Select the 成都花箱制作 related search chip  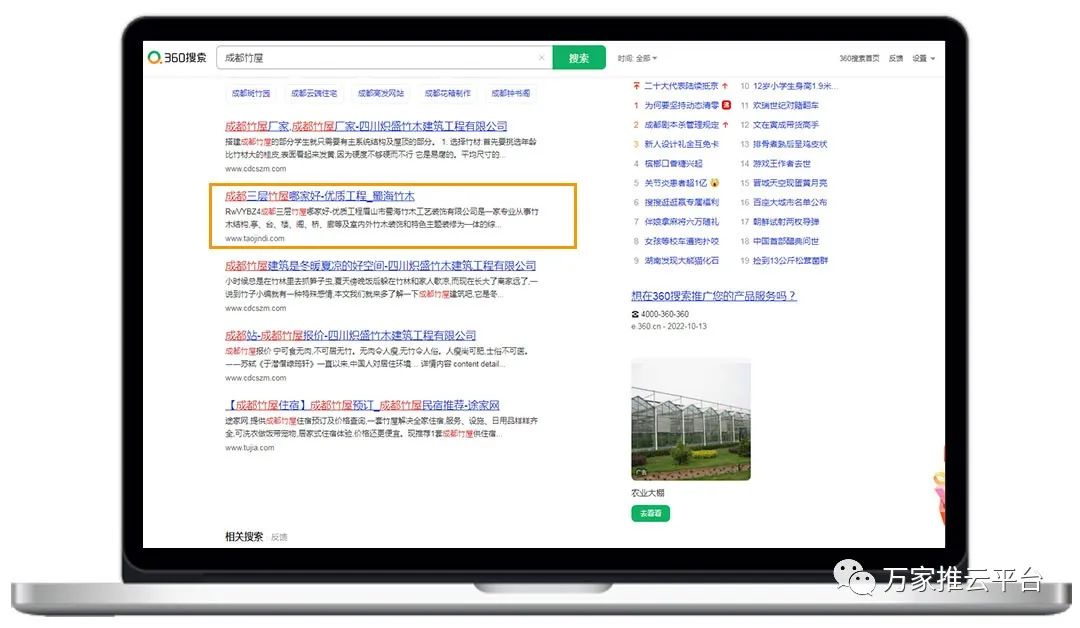point(447,93)
